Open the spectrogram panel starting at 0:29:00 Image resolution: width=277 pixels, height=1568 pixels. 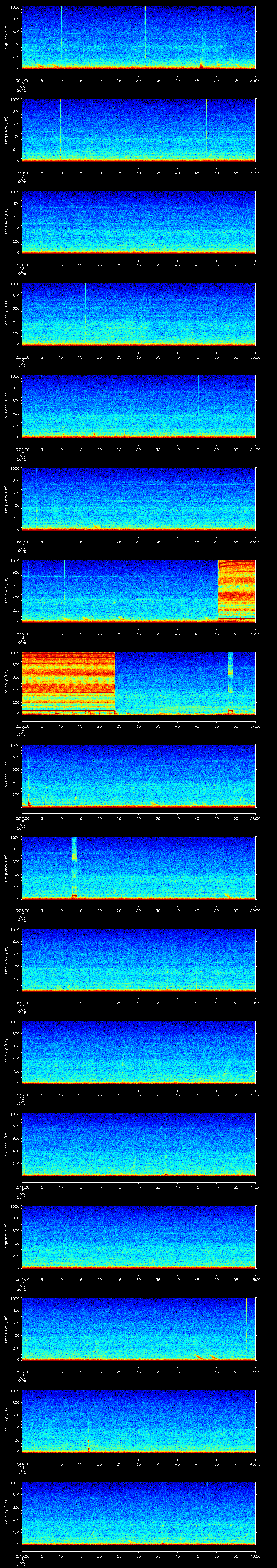coord(138,38)
